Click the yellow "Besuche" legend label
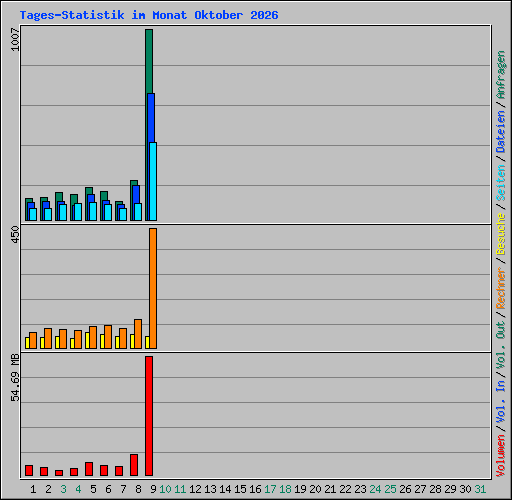This screenshot has width=512, height=500. pos(500,234)
